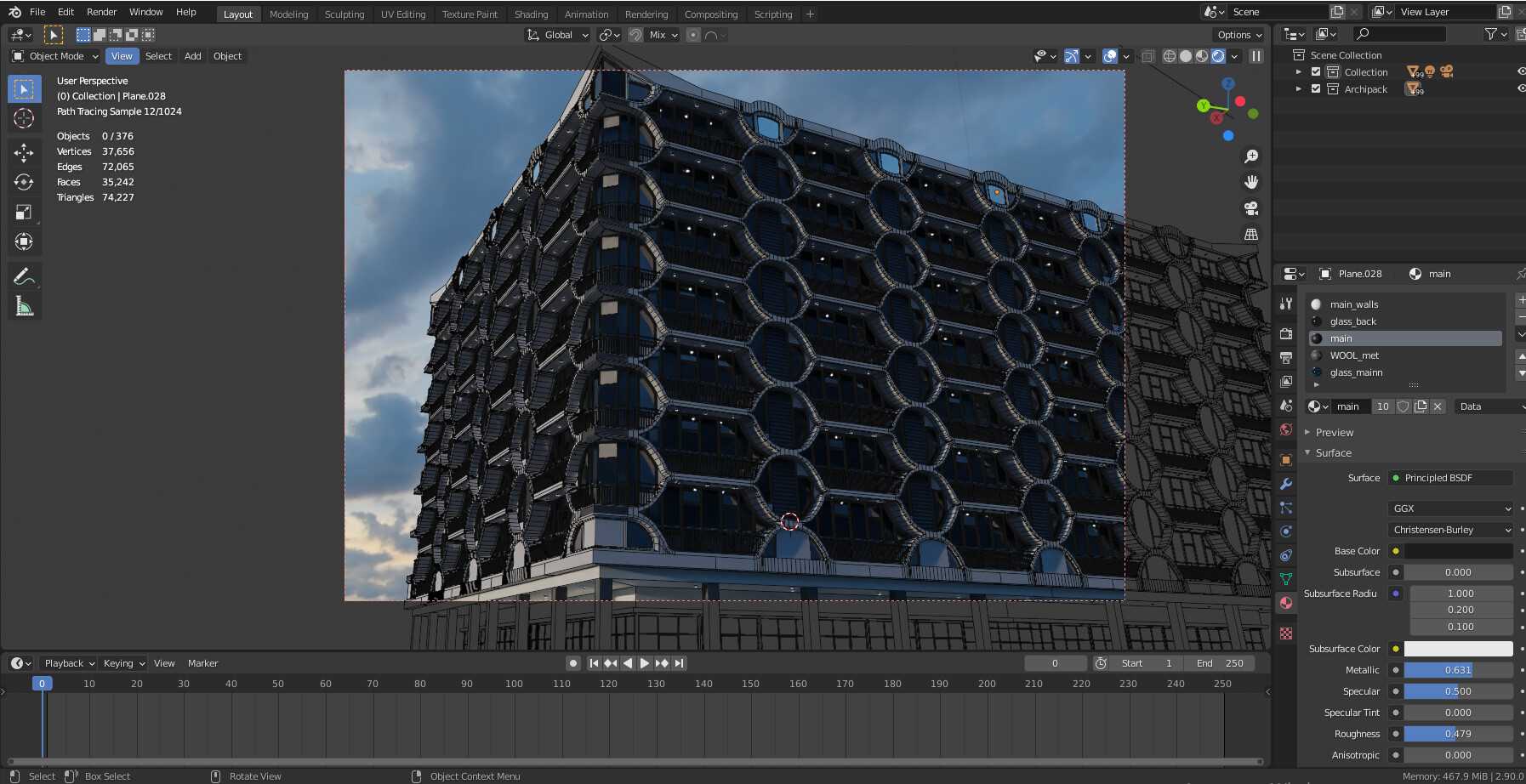
Task: Switch to the Shading workspace tab
Action: coord(531,14)
